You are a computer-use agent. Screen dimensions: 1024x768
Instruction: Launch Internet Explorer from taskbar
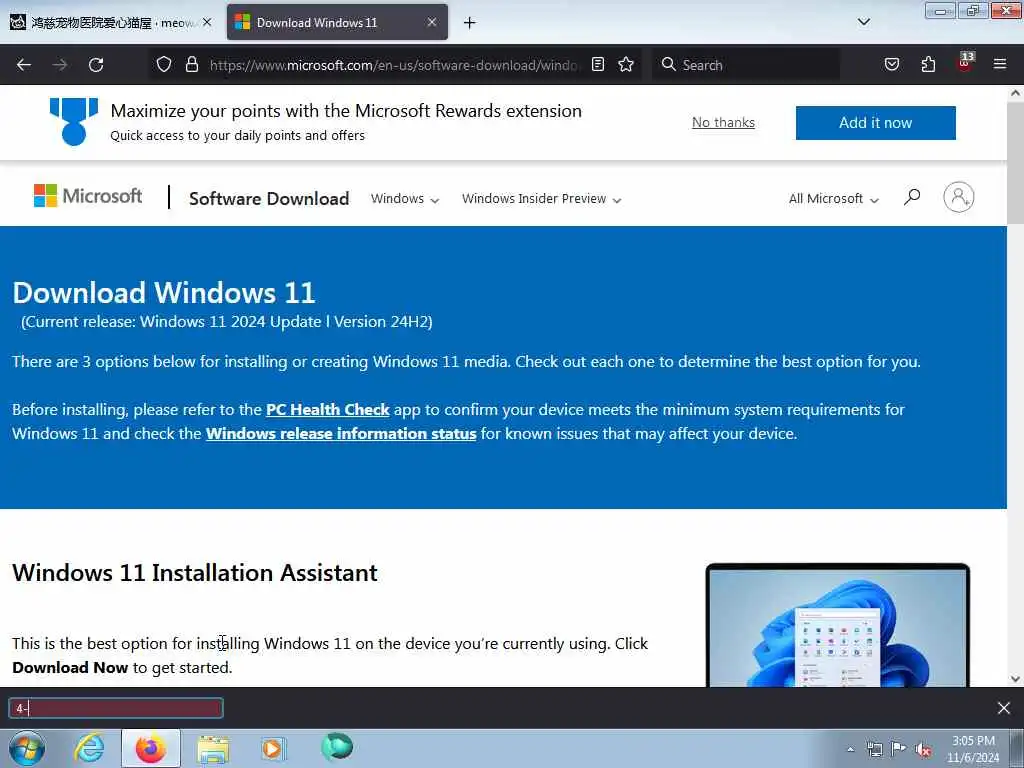(x=89, y=748)
